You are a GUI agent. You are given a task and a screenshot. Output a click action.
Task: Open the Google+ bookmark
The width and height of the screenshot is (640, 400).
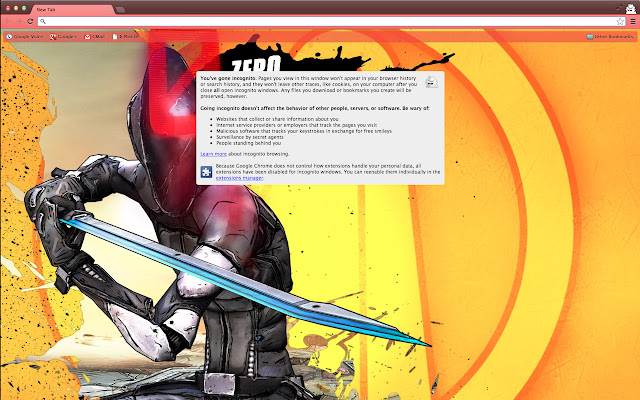(63, 37)
